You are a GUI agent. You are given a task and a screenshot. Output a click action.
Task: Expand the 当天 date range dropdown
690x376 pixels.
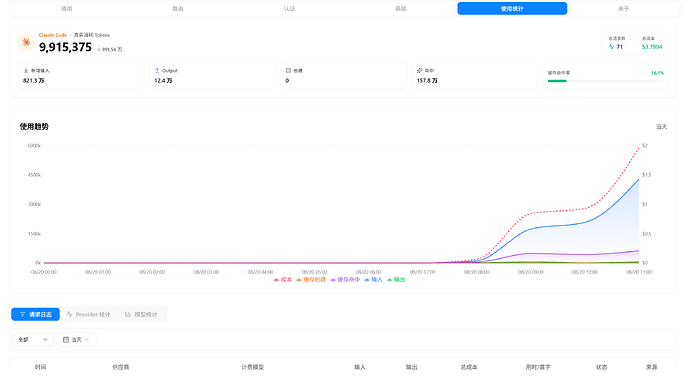coord(76,339)
